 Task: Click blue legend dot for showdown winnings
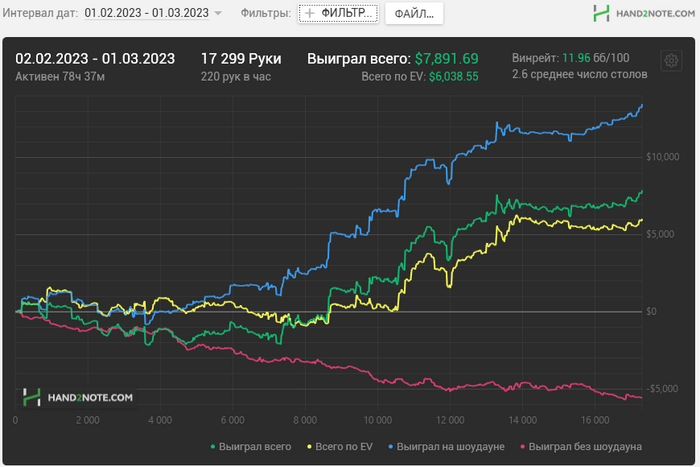coord(391,446)
